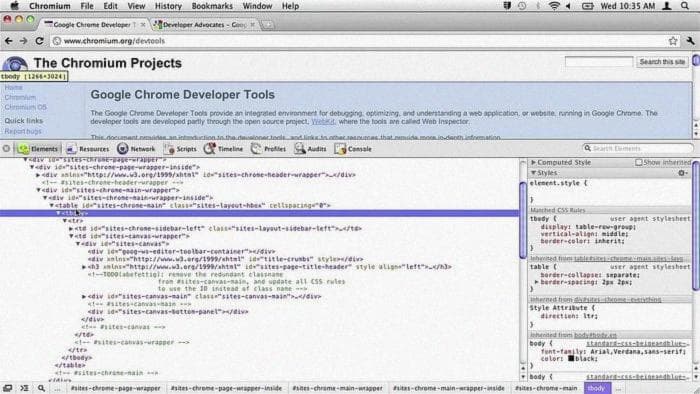700x394 pixels.
Task: Expand the sites-chrome-header-wrapper div
Action: tap(38, 175)
